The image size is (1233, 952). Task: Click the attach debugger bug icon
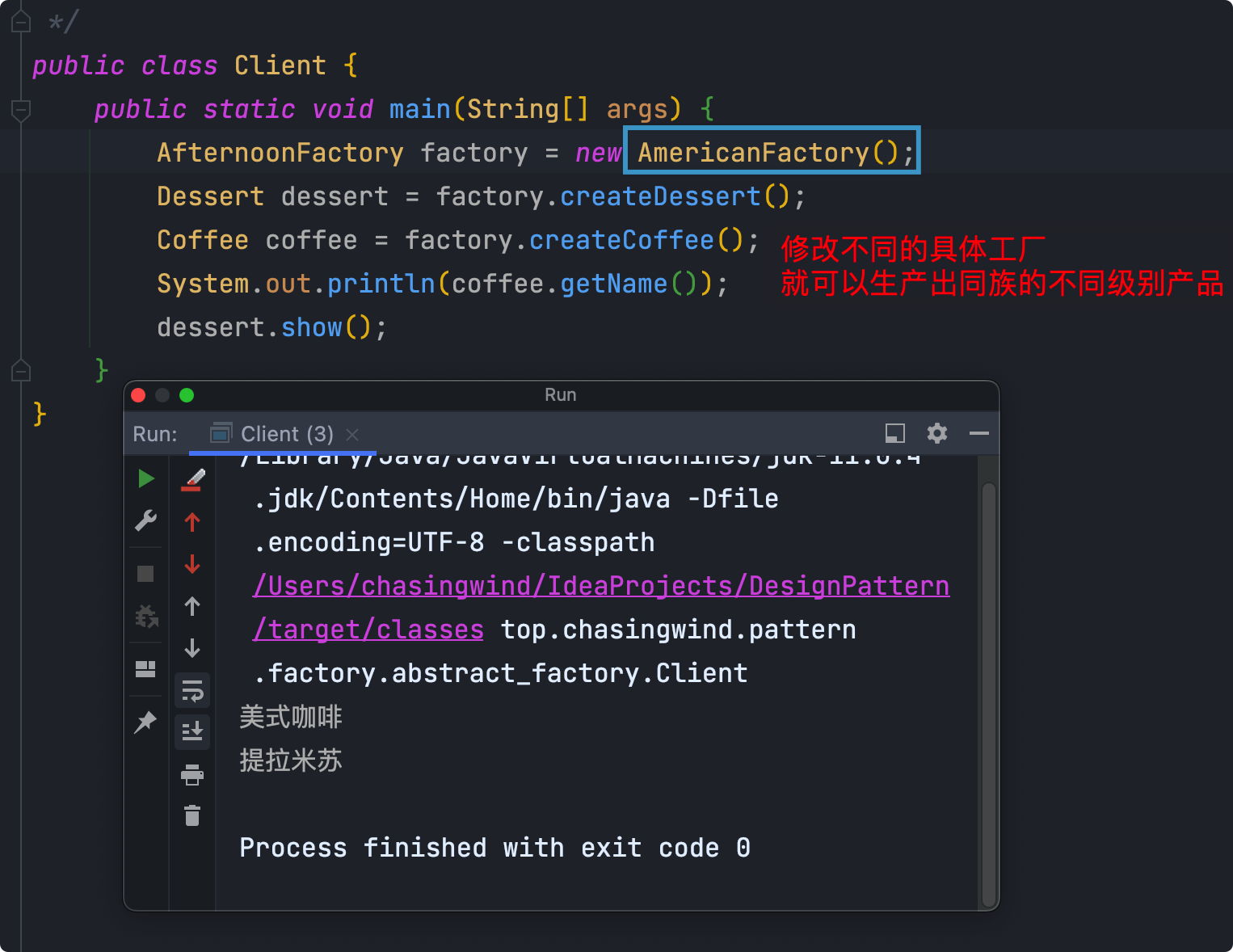tap(146, 616)
